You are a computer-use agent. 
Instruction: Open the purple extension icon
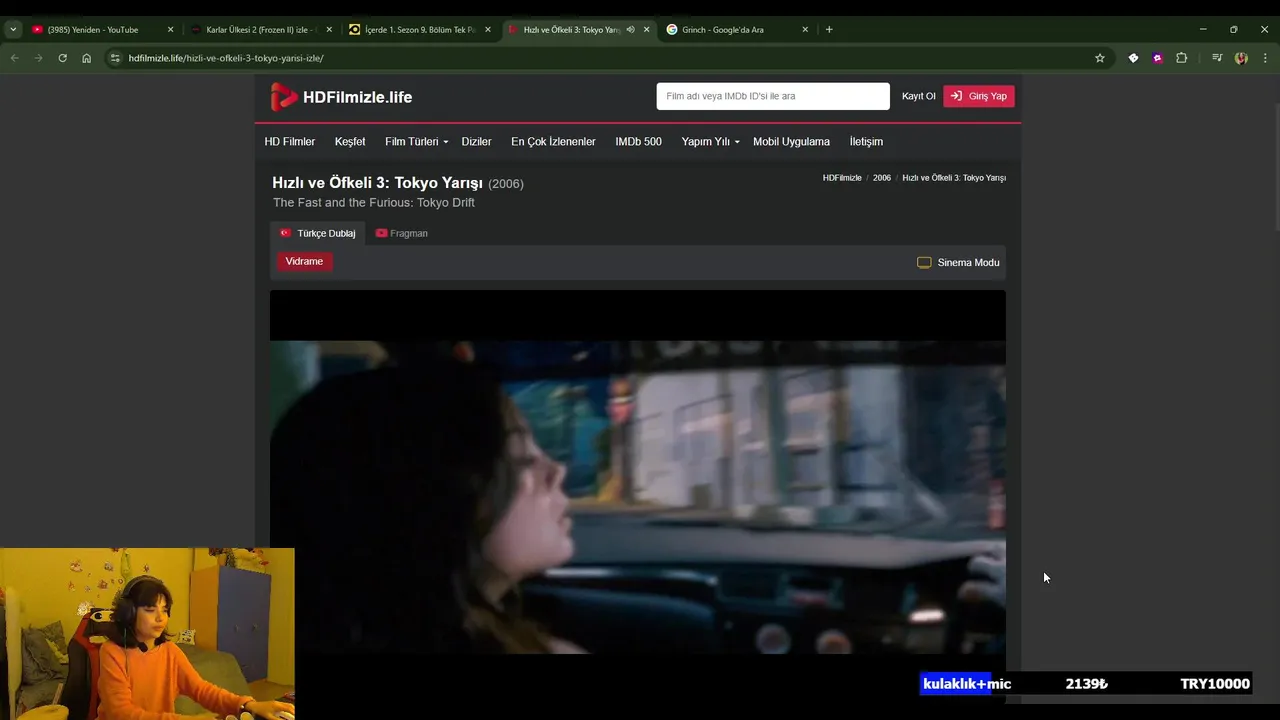pyautogui.click(x=1157, y=58)
